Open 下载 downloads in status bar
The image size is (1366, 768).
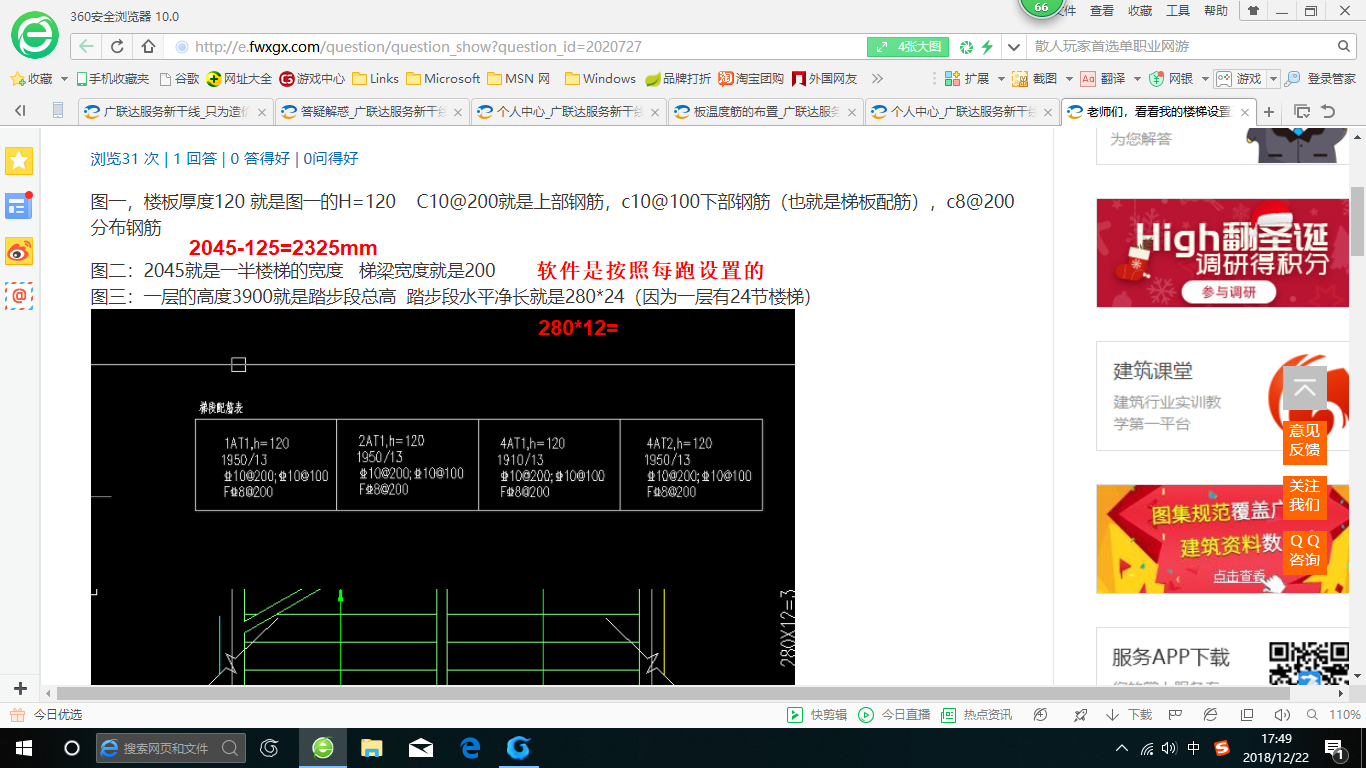(x=1129, y=715)
